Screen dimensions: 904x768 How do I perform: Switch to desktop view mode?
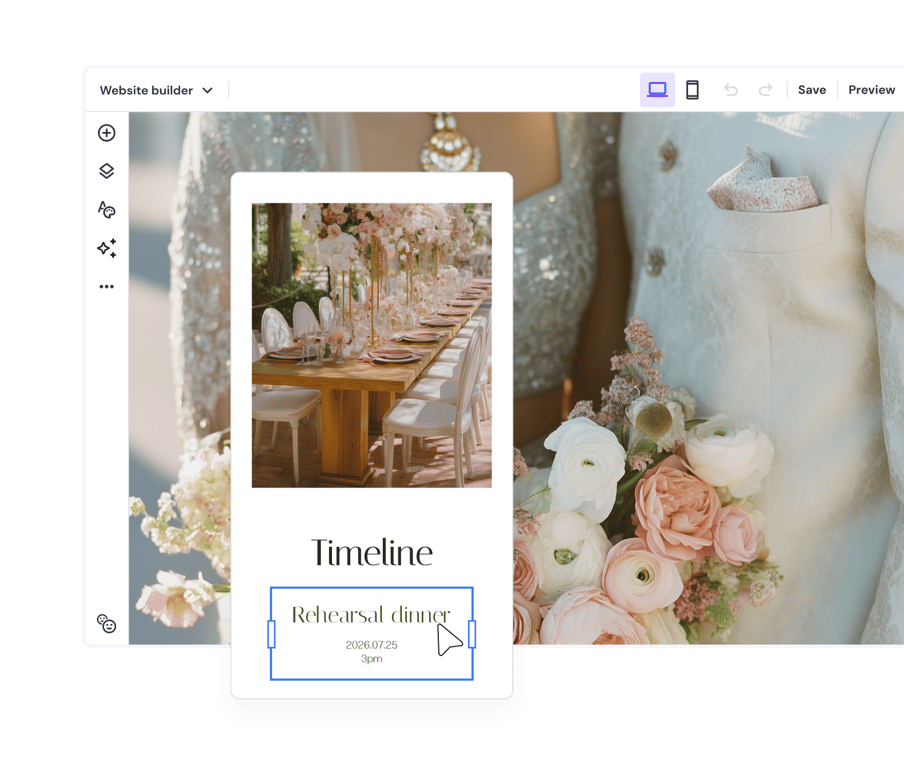coord(657,89)
